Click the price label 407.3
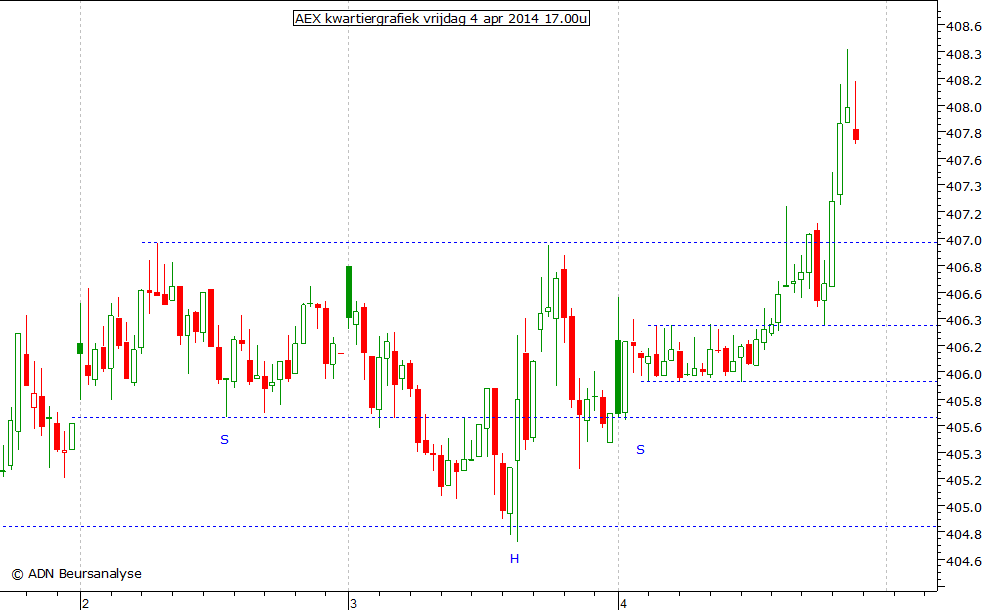 [x=964, y=187]
